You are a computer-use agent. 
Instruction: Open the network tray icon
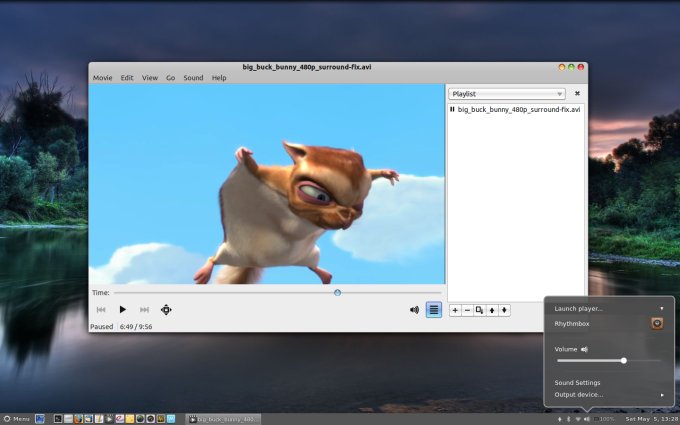[578, 419]
